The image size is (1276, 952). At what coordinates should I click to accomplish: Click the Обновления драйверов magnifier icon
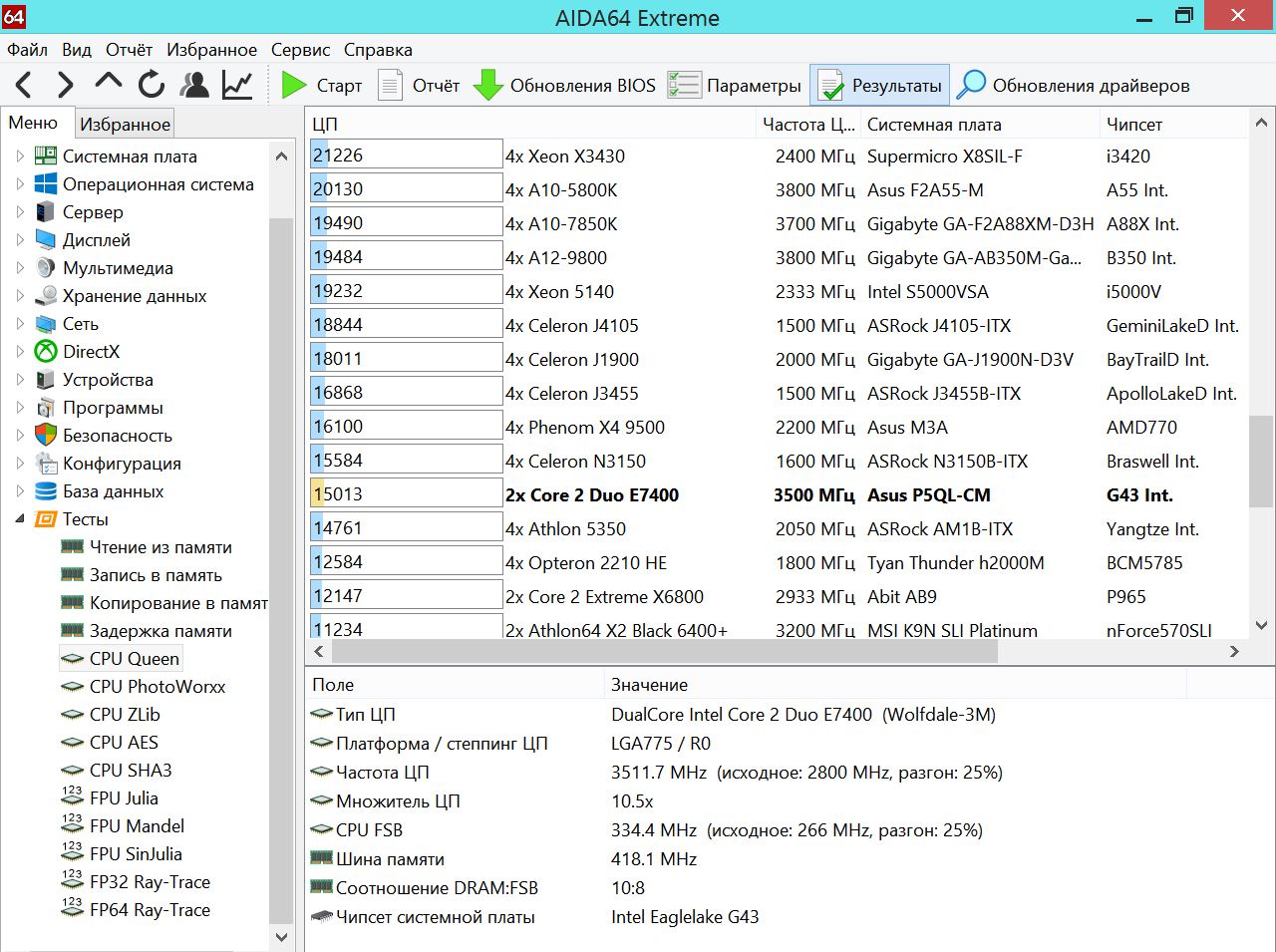tap(971, 85)
